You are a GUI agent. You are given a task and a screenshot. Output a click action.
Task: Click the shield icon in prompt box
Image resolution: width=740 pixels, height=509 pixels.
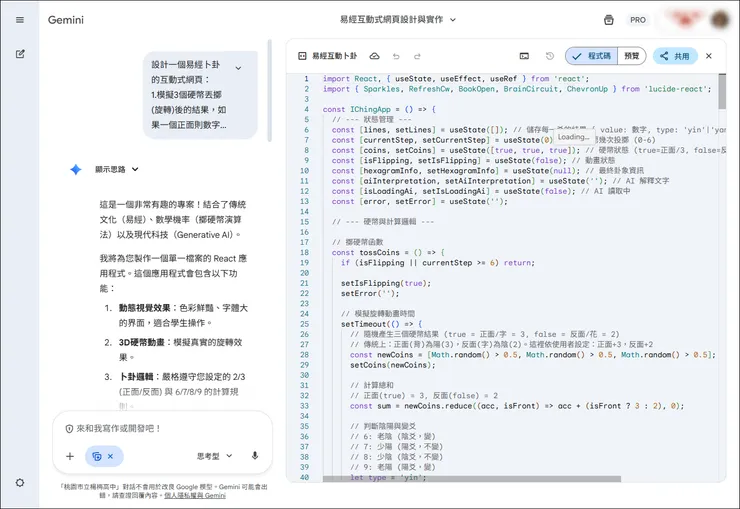coord(69,429)
